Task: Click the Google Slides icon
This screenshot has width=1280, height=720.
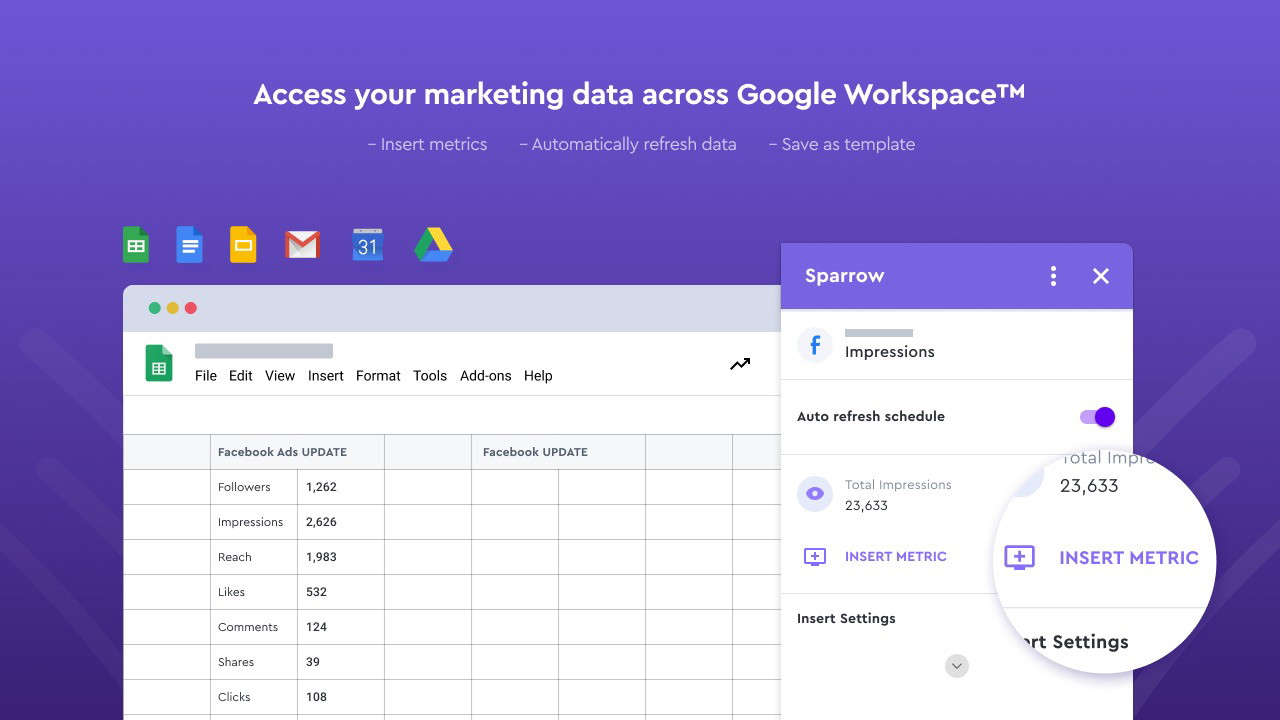Action: (243, 245)
